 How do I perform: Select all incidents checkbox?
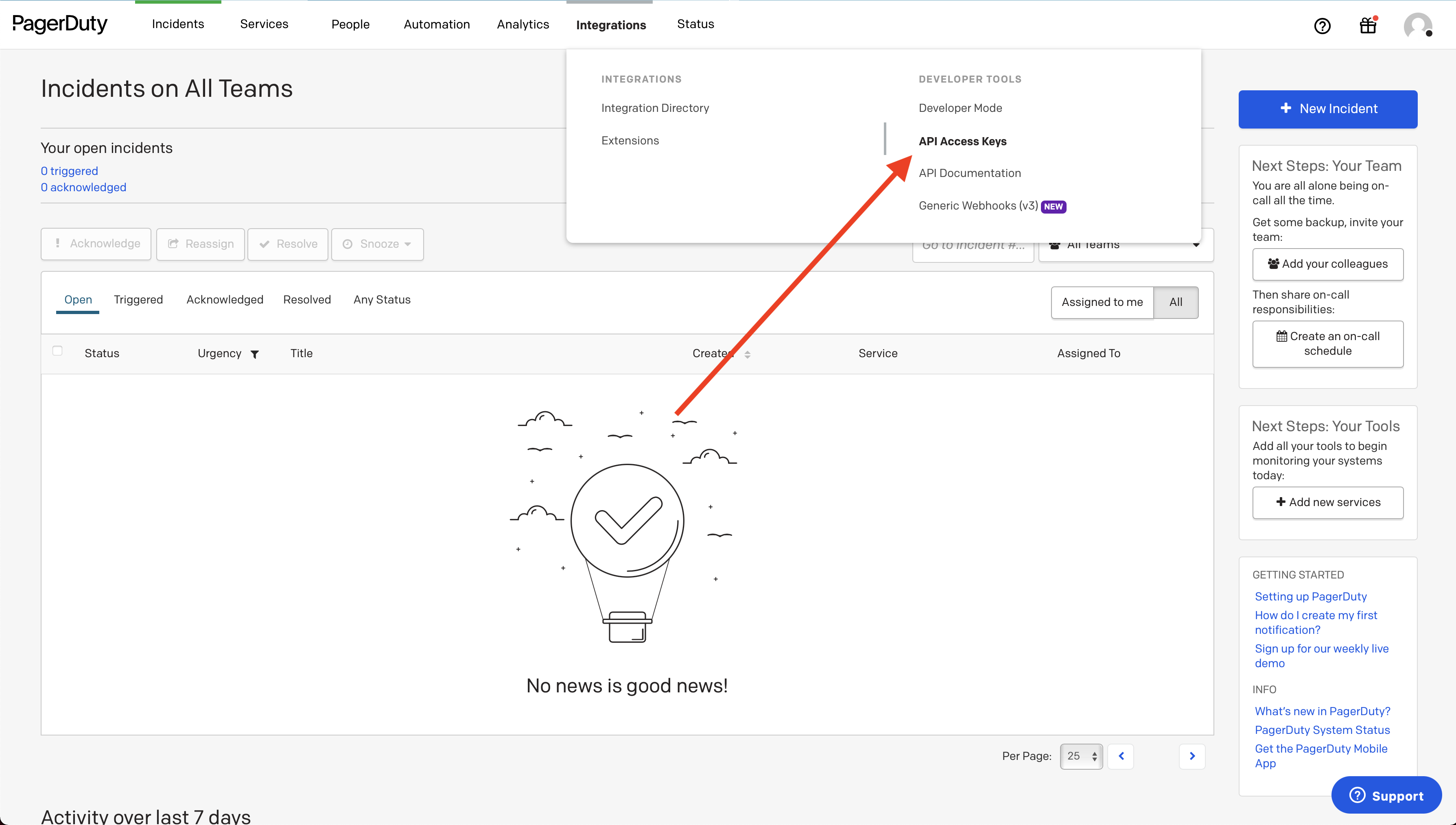click(x=57, y=351)
